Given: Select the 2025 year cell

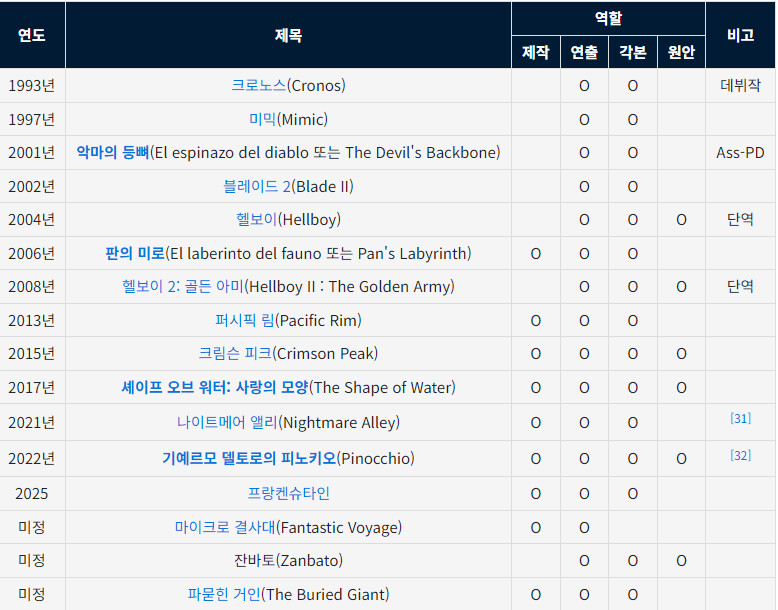Looking at the screenshot, I should point(32,493).
